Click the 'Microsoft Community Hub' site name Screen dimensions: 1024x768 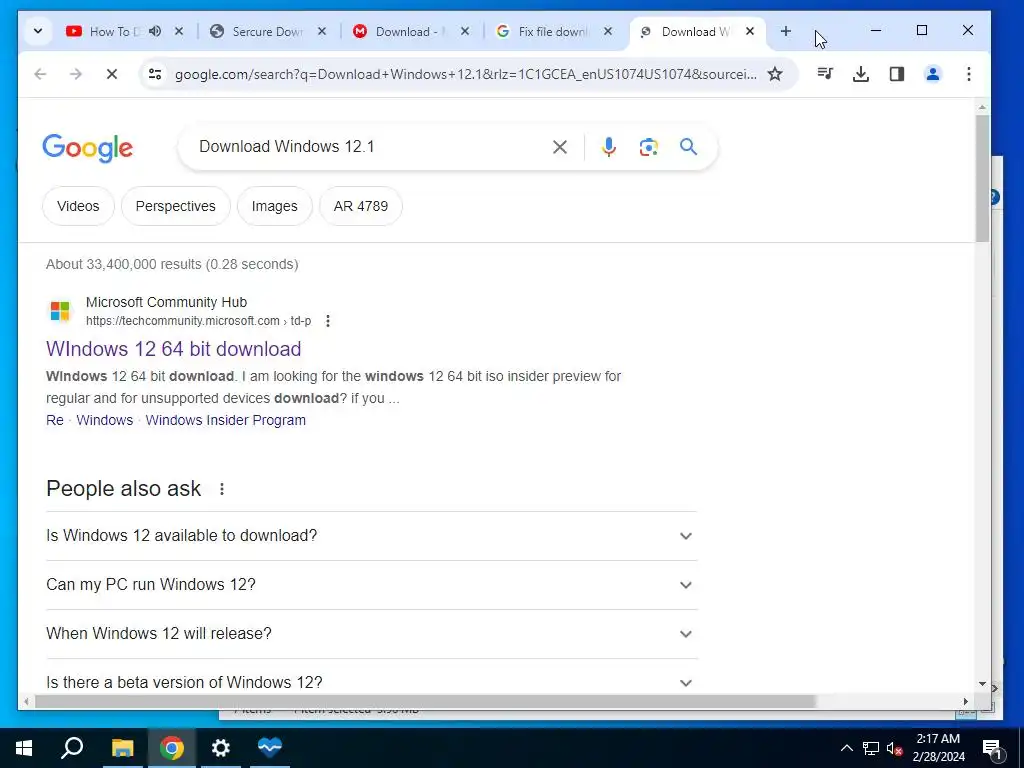coord(167,302)
